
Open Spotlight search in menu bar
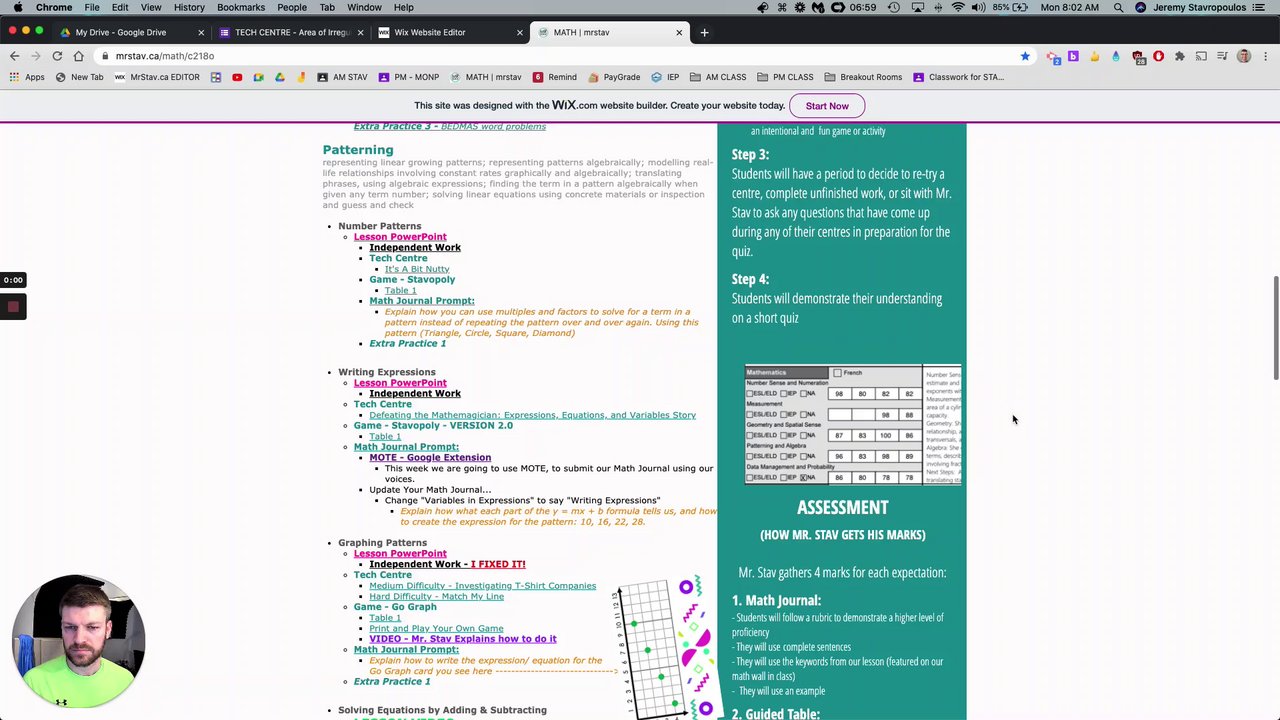tap(1118, 7)
